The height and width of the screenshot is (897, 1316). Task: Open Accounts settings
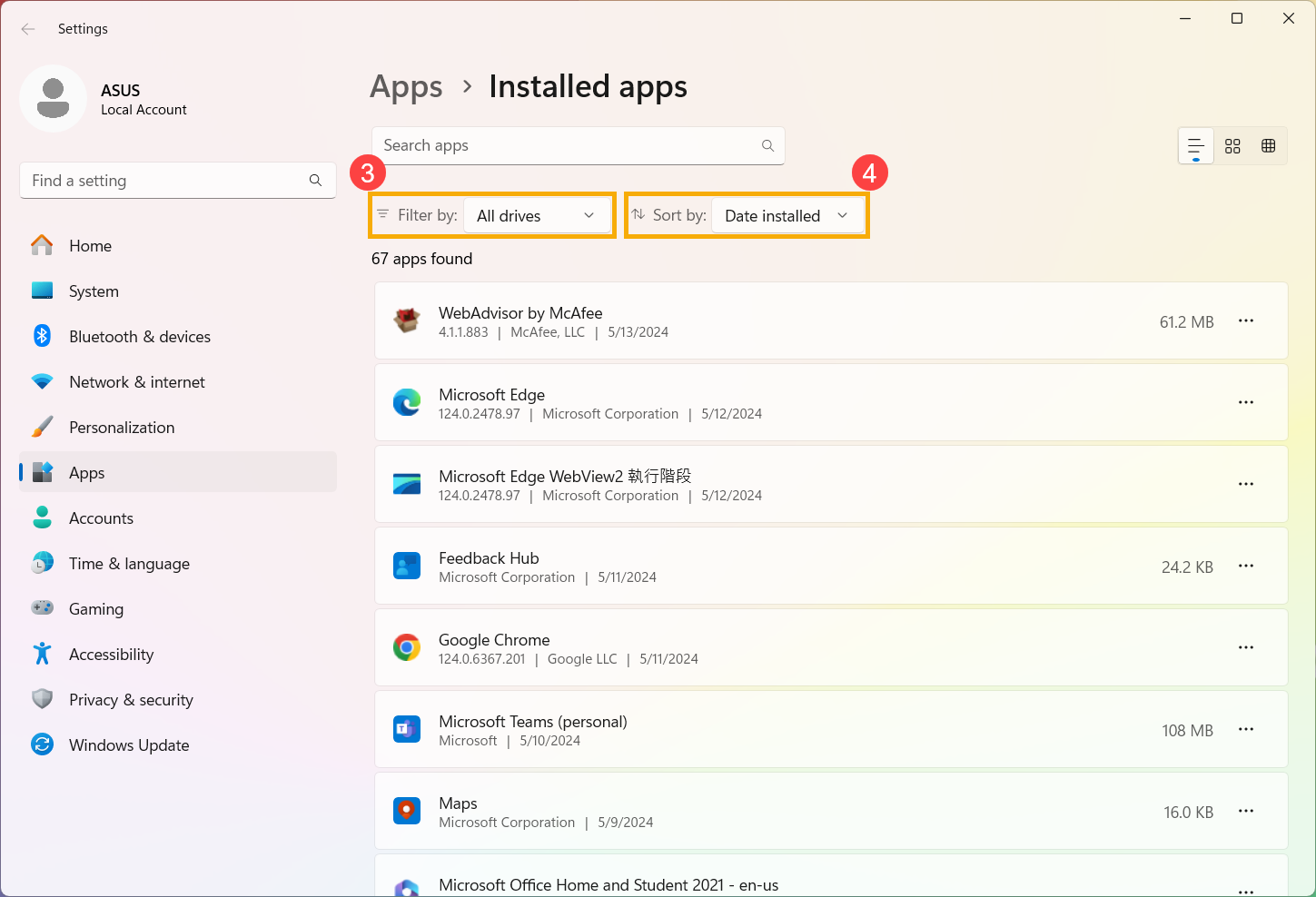click(178, 518)
